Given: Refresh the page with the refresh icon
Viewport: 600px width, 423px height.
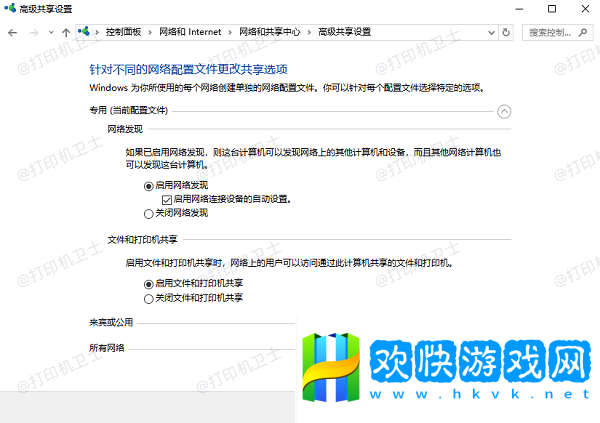Looking at the screenshot, I should 506,33.
